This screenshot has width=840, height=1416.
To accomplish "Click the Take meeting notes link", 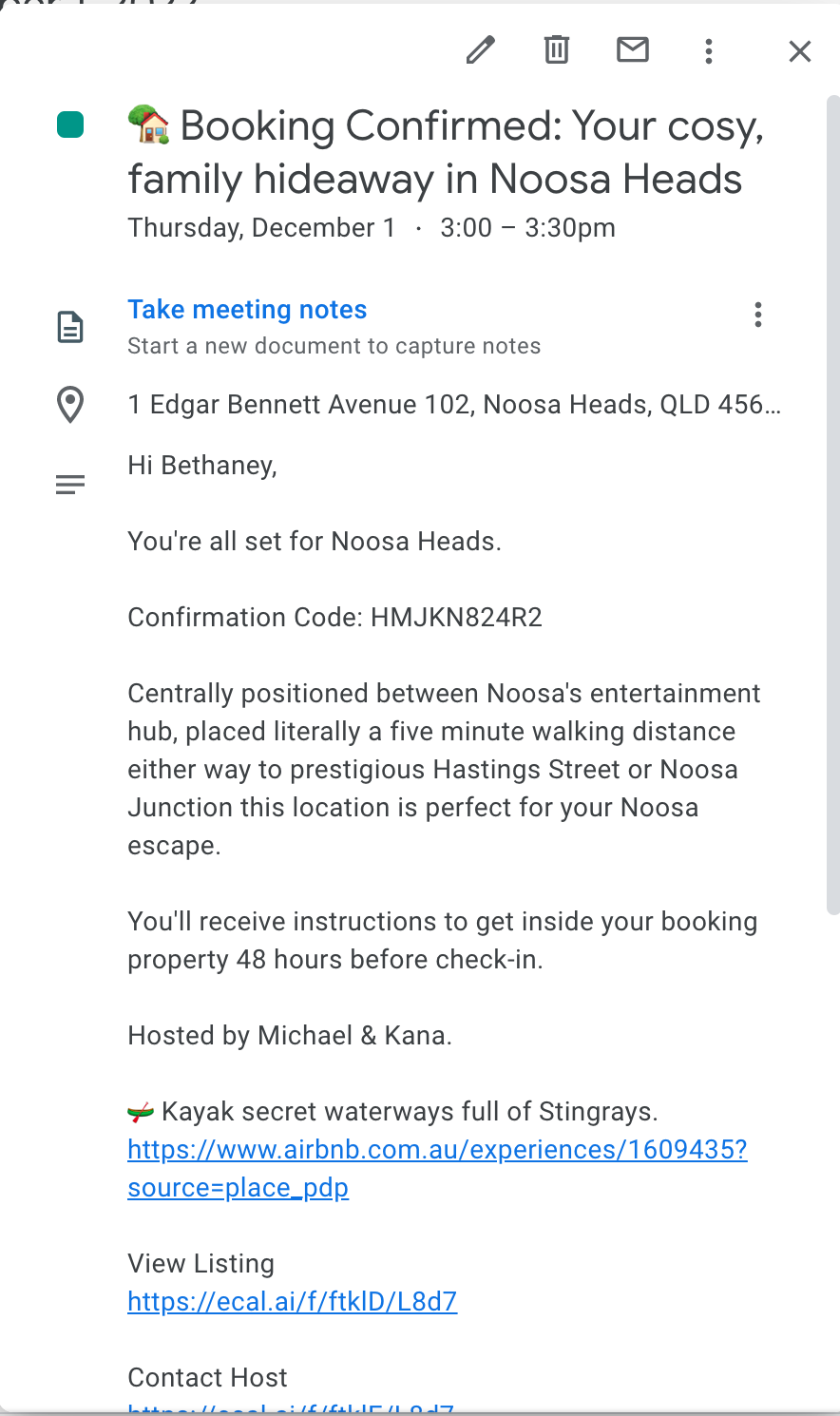I will point(247,310).
